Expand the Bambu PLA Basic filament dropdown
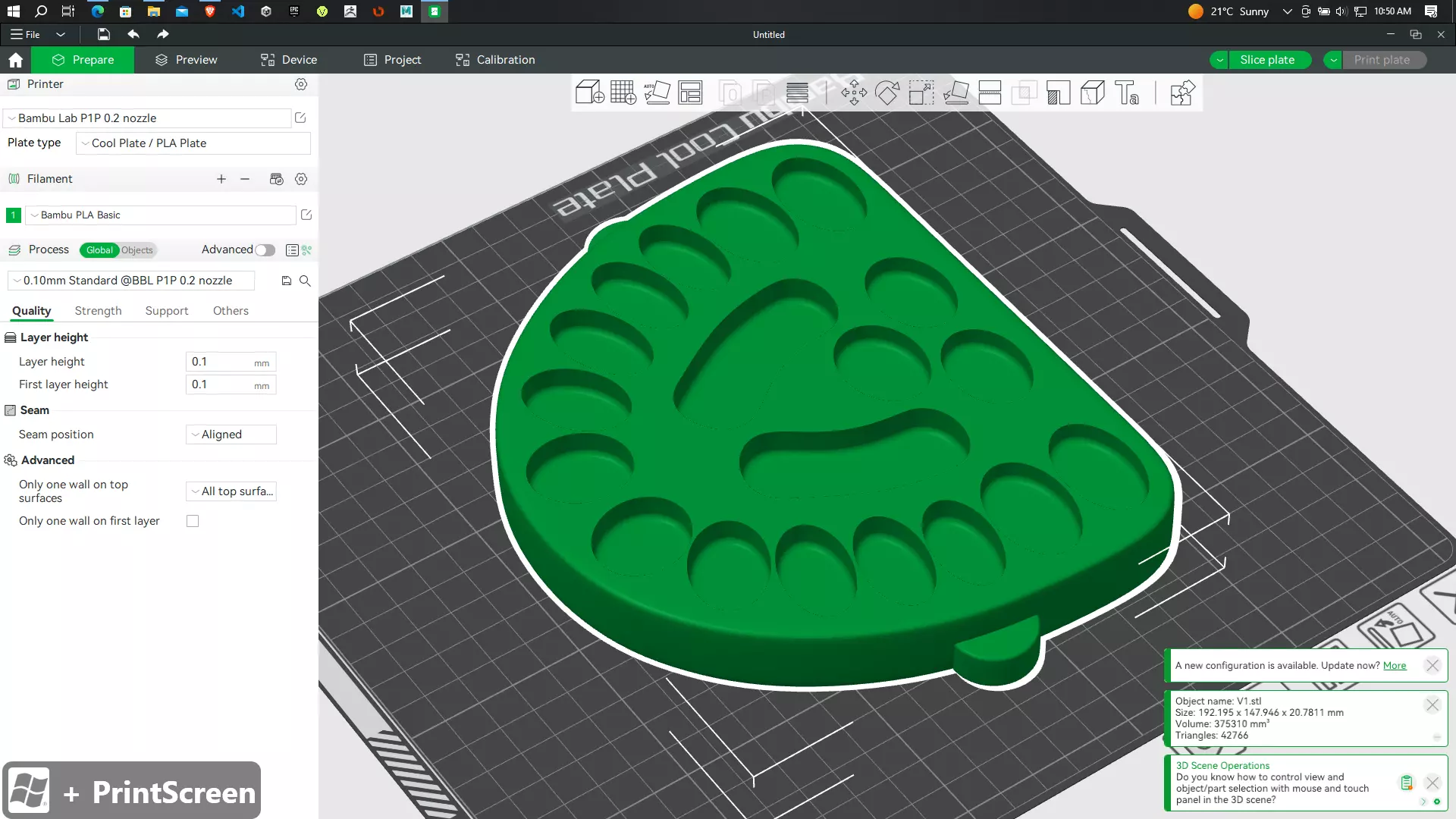The width and height of the screenshot is (1456, 819). coord(161,215)
